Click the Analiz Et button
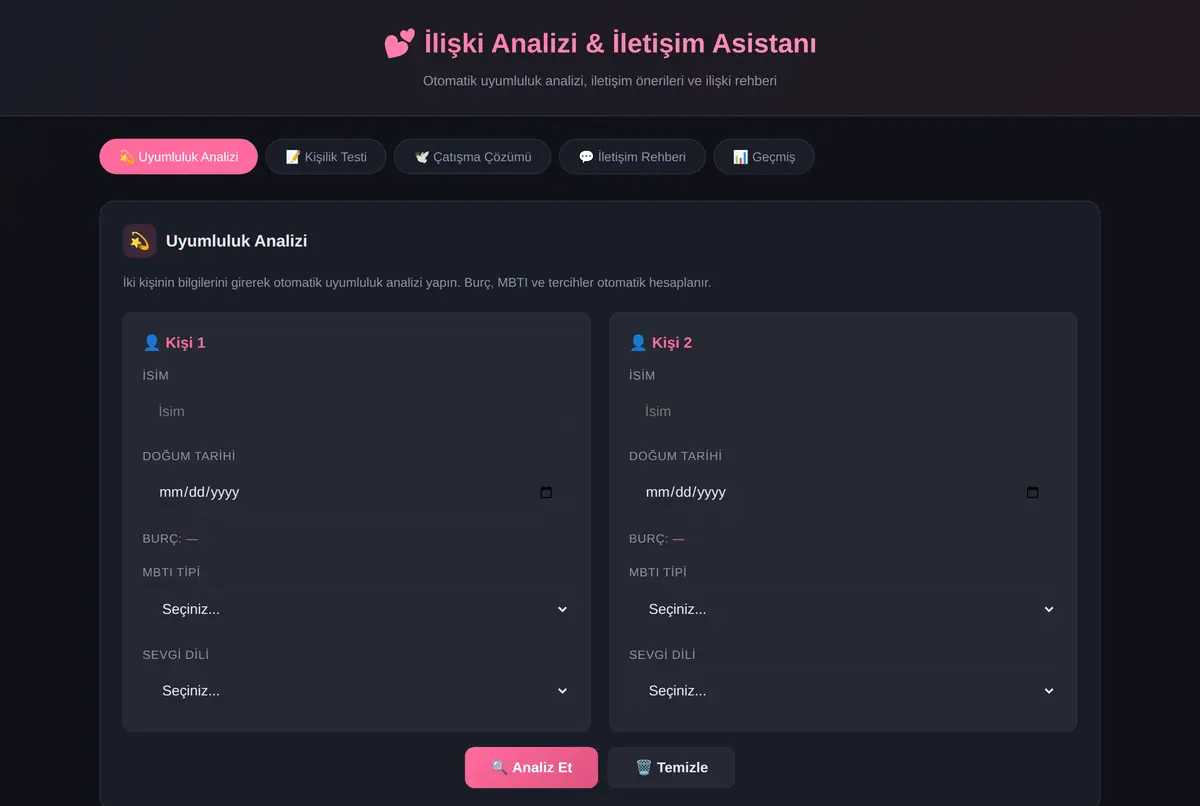 tap(531, 768)
